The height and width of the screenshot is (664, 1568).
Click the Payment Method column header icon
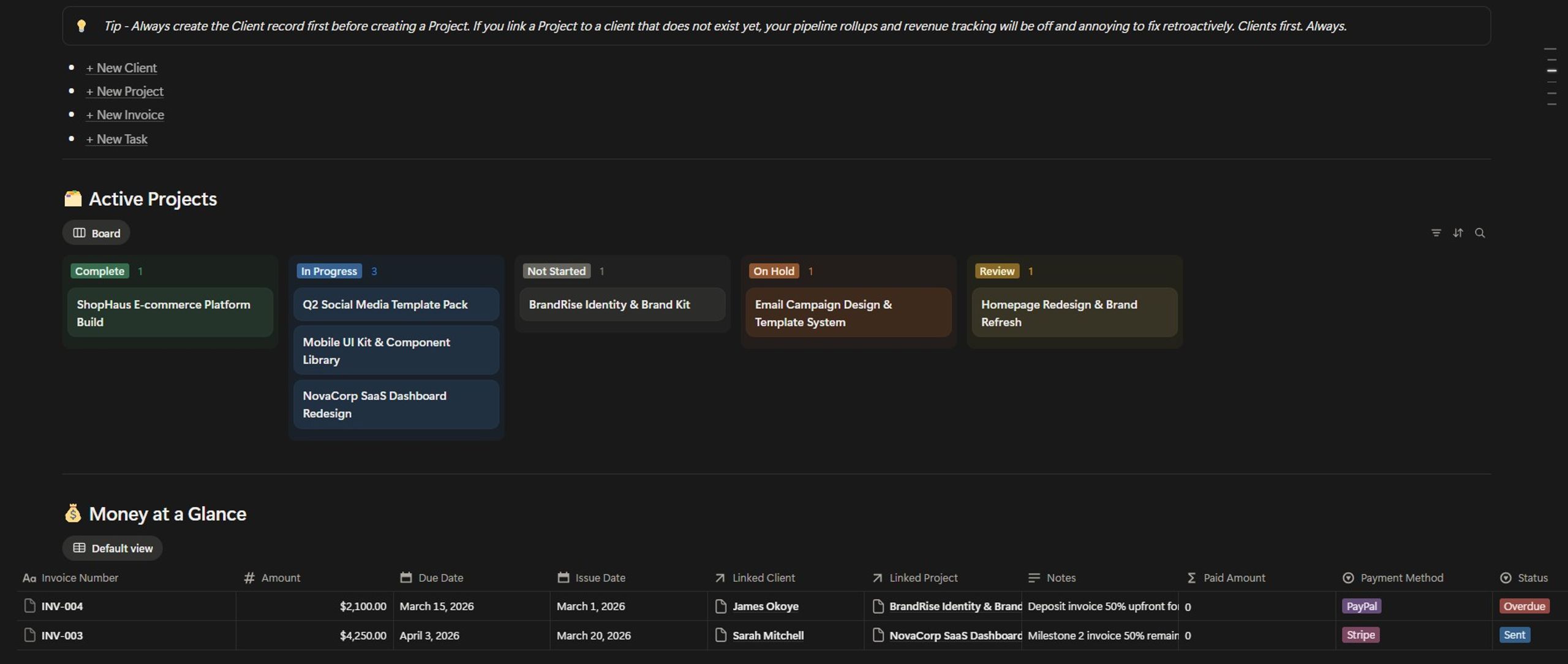point(1348,578)
